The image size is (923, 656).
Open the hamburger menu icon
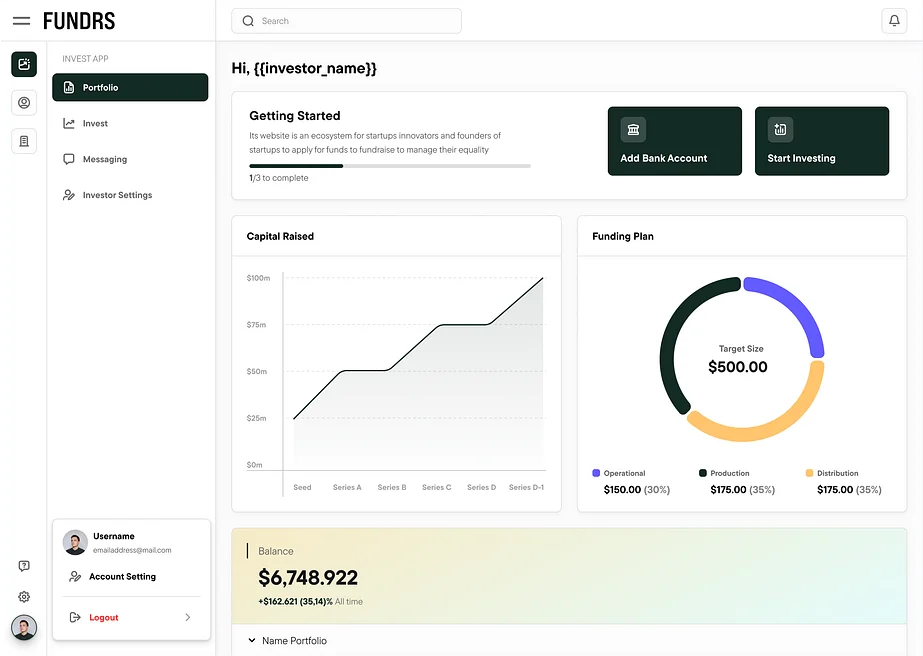click(21, 21)
